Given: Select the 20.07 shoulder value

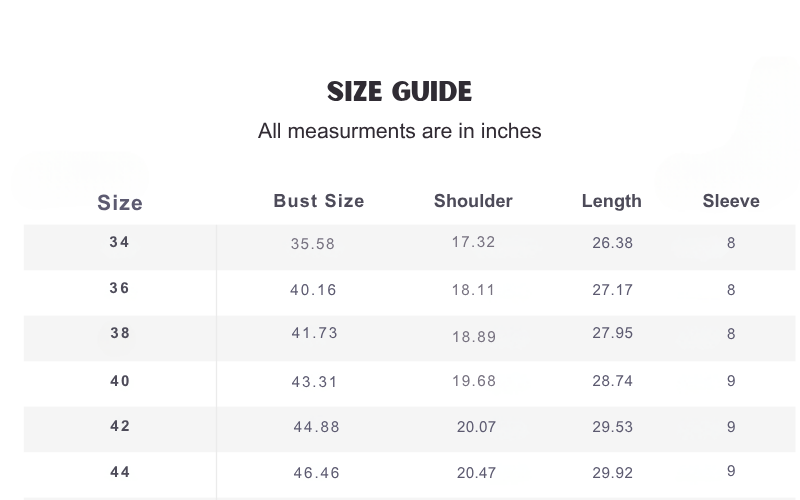Looking at the screenshot, I should [x=476, y=427].
